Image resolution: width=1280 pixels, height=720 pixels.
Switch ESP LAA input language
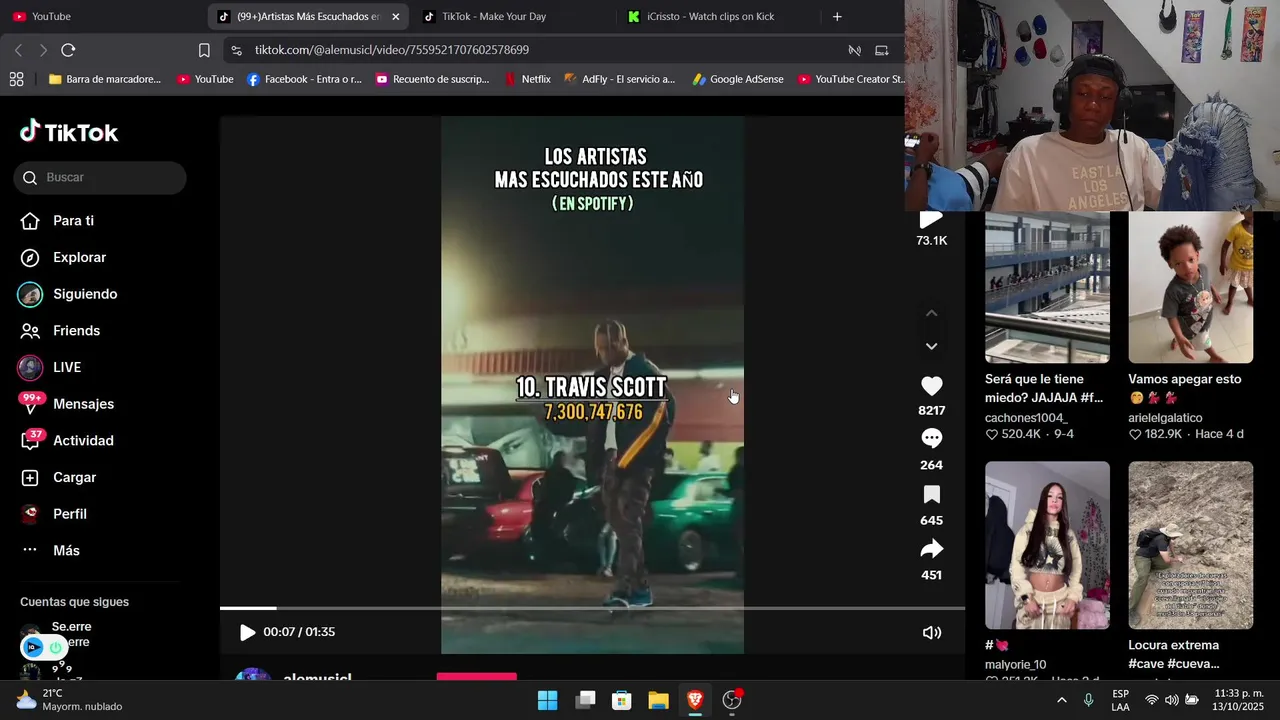(1120, 700)
